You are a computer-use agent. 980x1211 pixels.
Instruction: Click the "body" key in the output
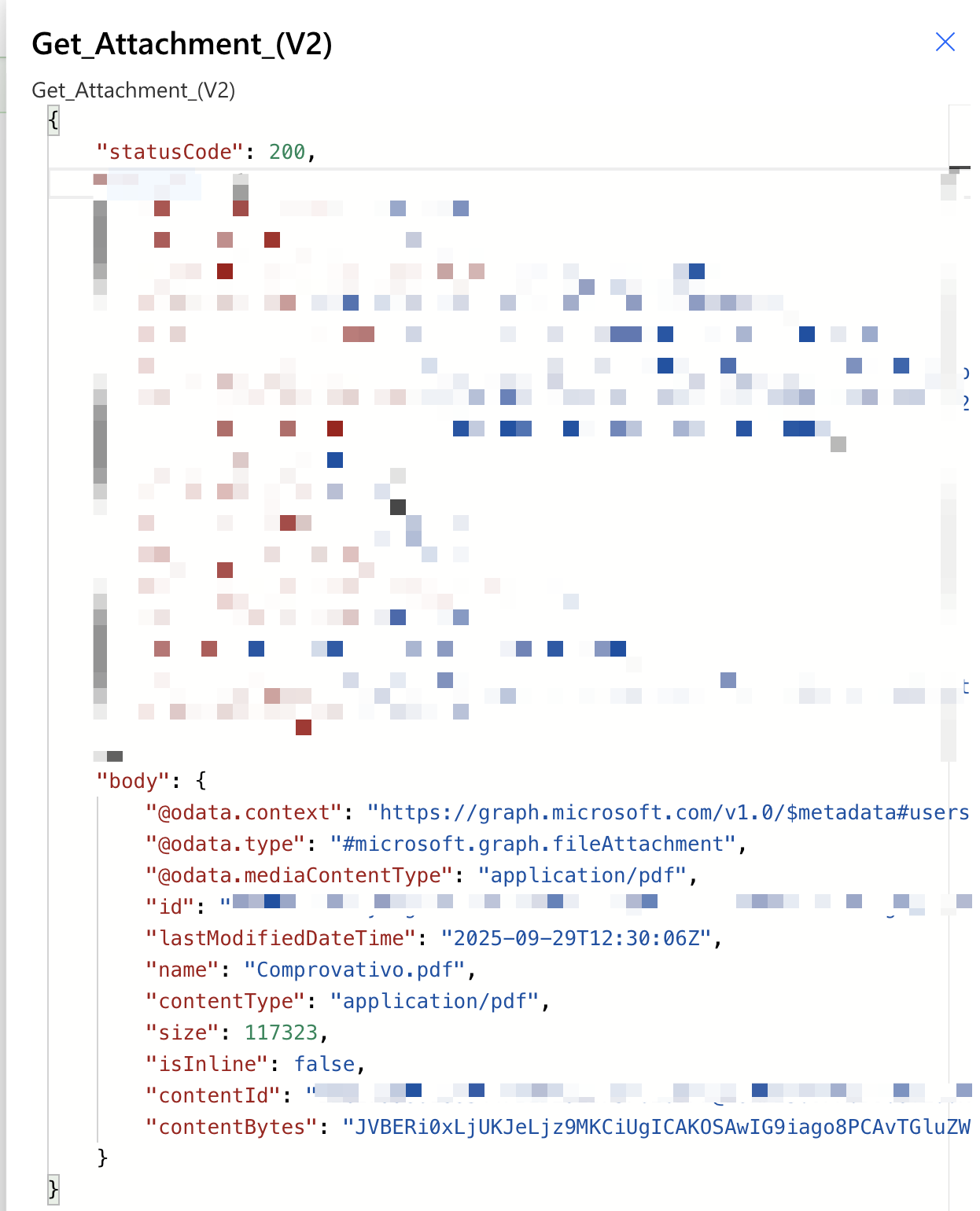coord(132,781)
